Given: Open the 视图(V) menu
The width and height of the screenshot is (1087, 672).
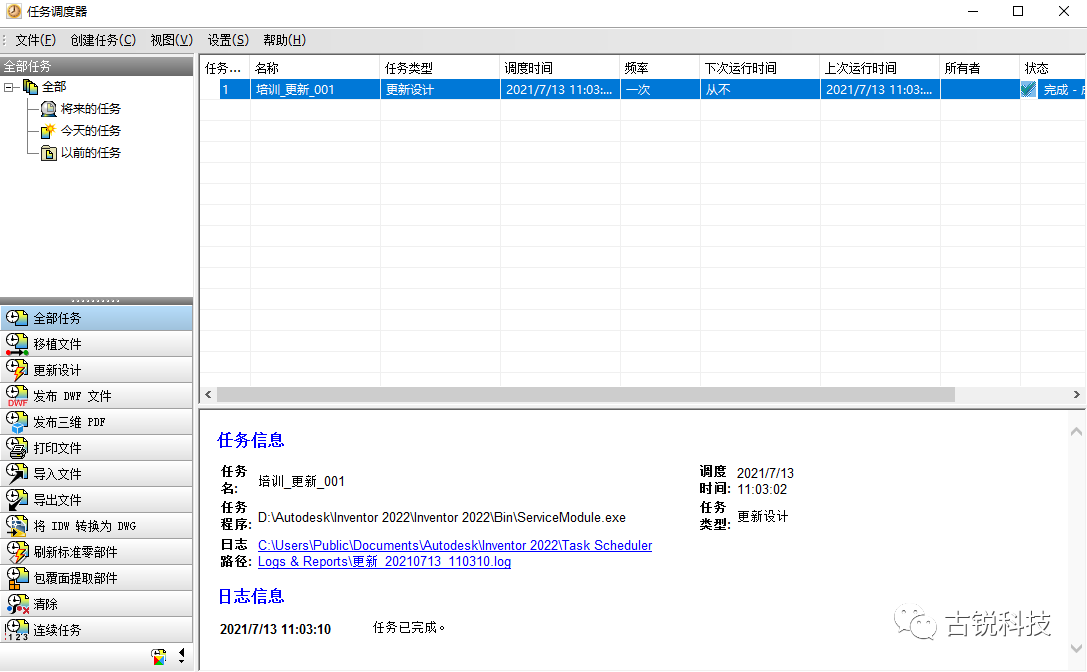Looking at the screenshot, I should pos(171,40).
